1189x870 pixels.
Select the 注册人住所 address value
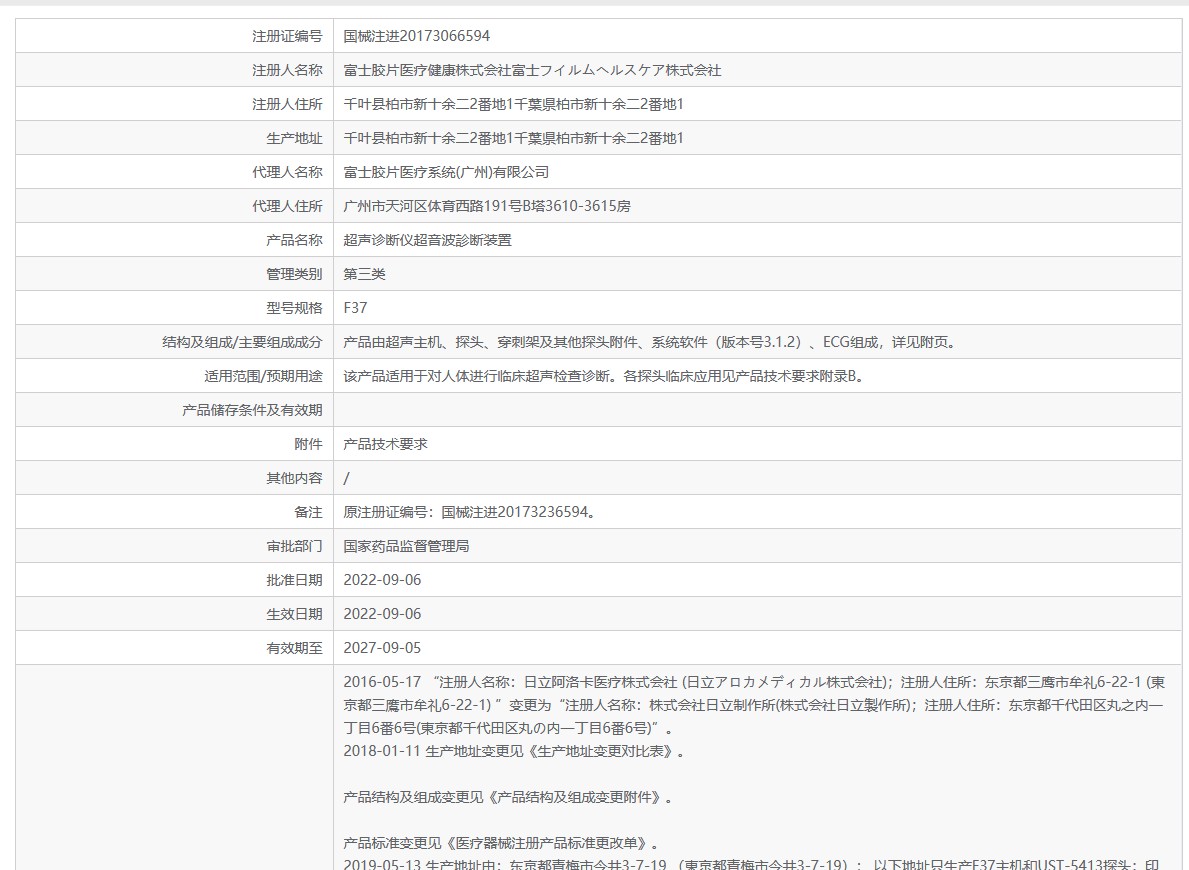click(x=513, y=104)
